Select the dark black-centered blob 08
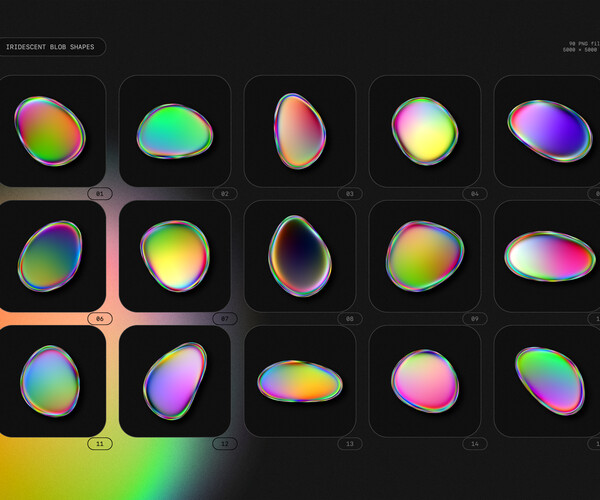Image resolution: width=600 pixels, height=500 pixels. pyautogui.click(x=300, y=256)
